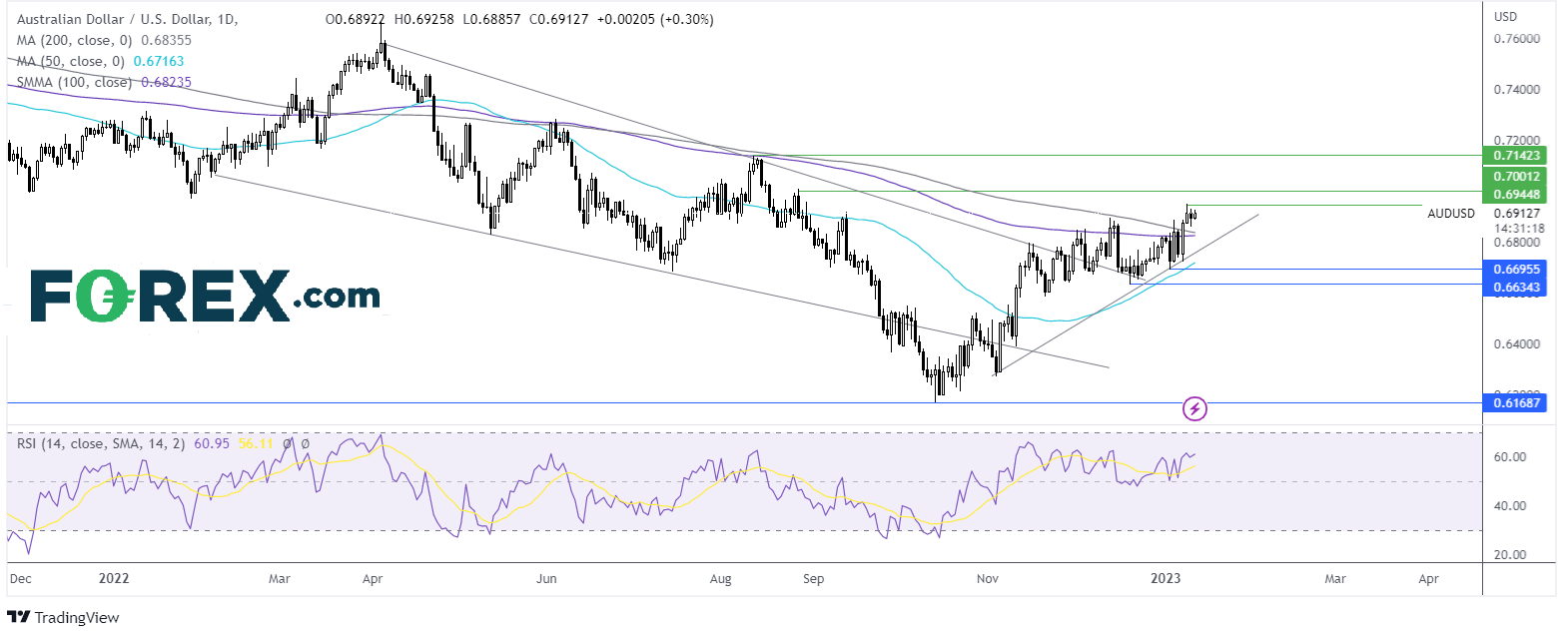The height and width of the screenshot is (638, 1568).
Task: Click the current price 0.69127 on axis
Action: click(1517, 213)
